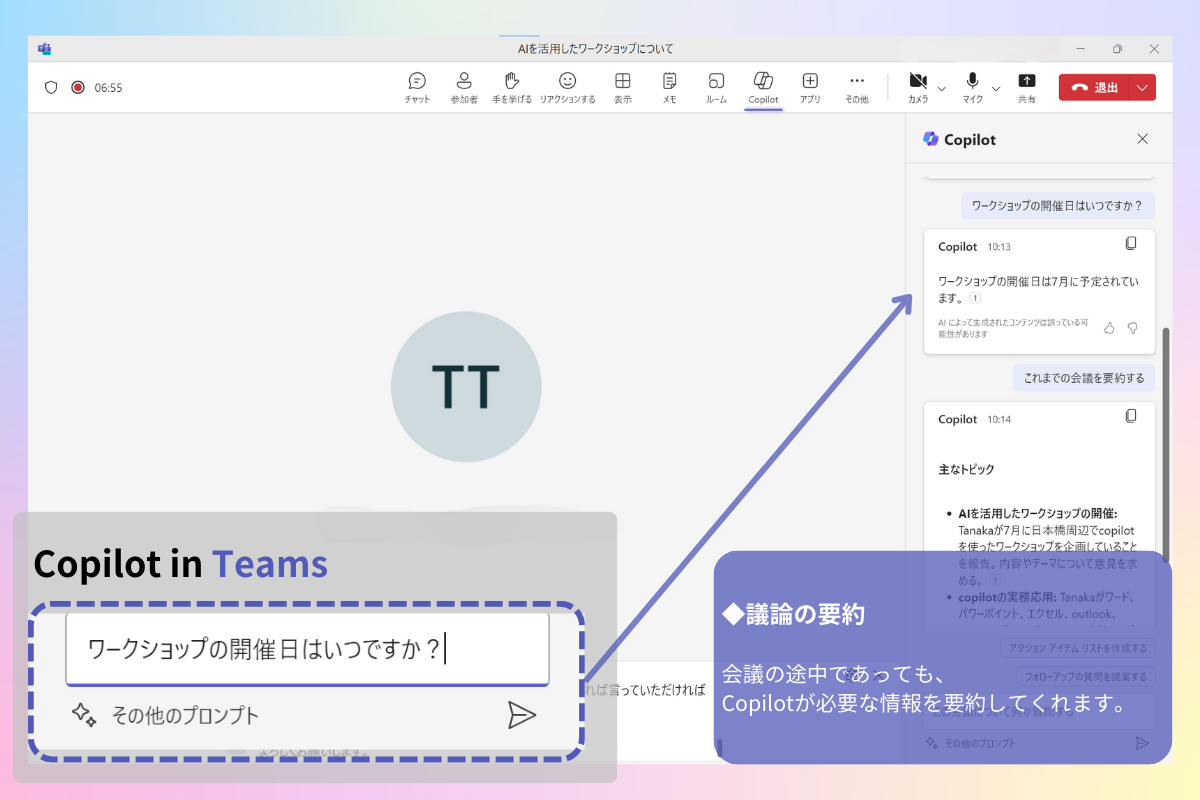Give thumbs down to Copilot answer
This screenshot has height=800, width=1200.
pyautogui.click(x=1133, y=328)
